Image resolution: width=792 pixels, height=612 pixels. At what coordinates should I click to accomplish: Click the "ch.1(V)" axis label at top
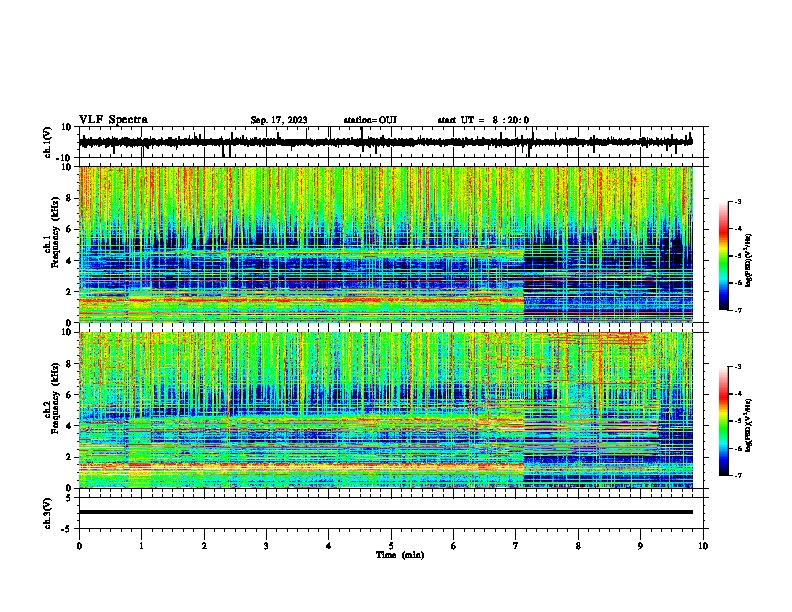click(x=48, y=142)
